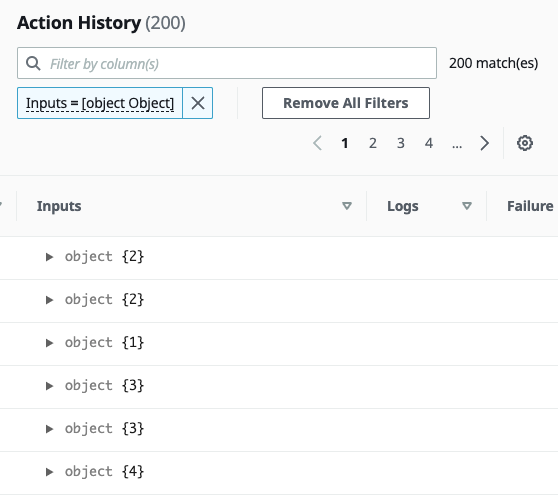The image size is (558, 504).
Task: Expand the object {4} row
Action: point(49,472)
